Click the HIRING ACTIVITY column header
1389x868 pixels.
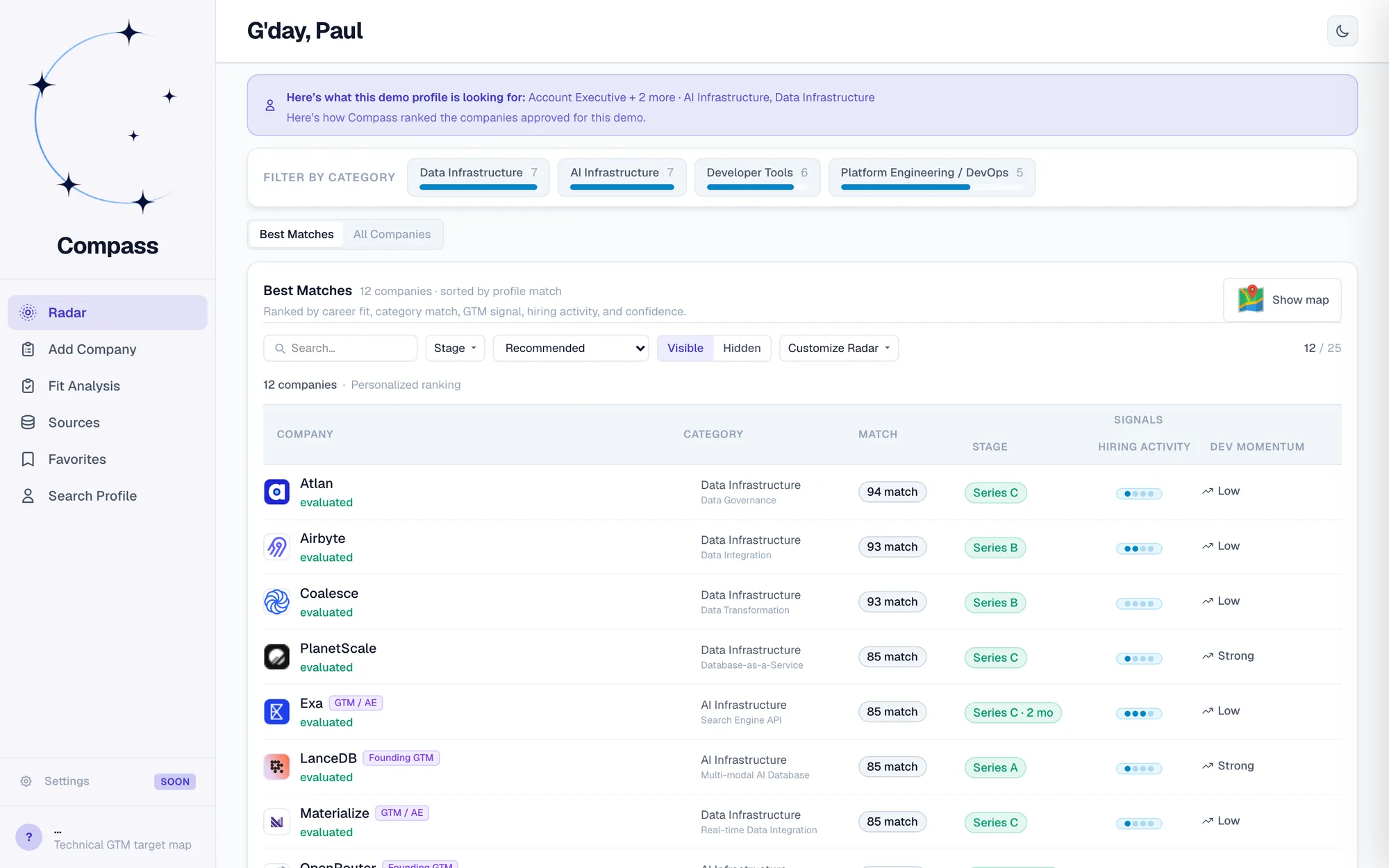tap(1144, 446)
